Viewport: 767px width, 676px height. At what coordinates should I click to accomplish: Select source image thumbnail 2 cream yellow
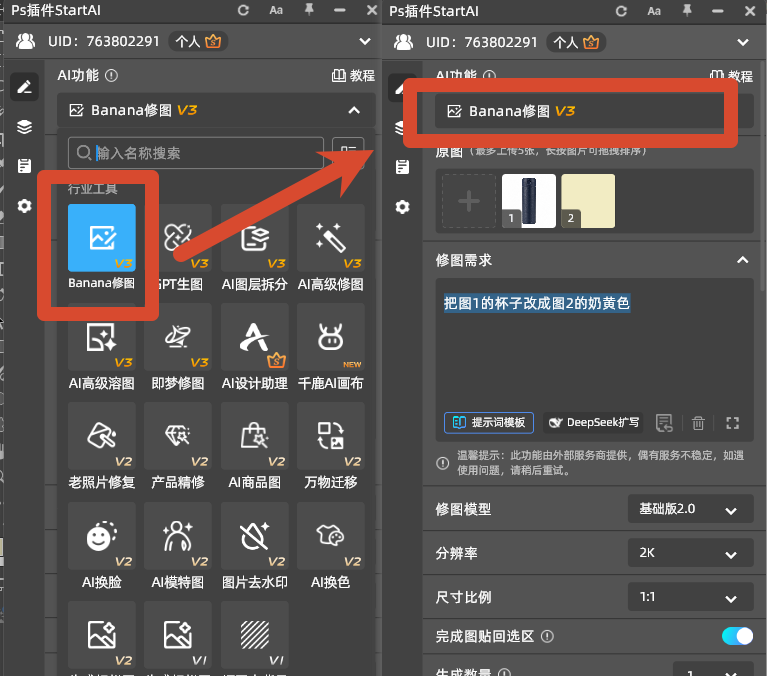[x=588, y=201]
